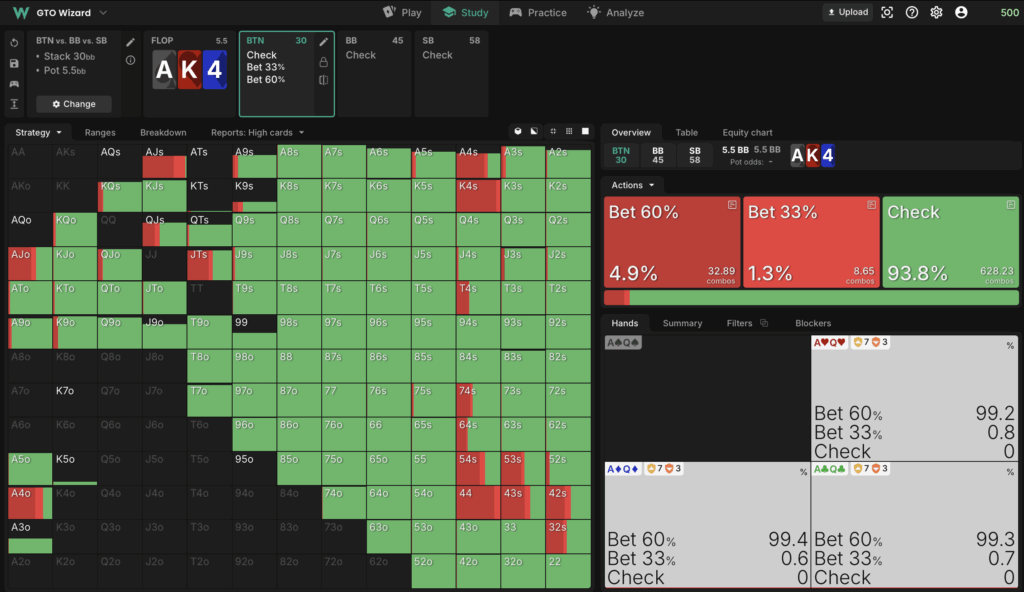Image resolution: width=1024 pixels, height=592 pixels.
Task: Click the compare icon under BTN lock
Action: pos(323,80)
